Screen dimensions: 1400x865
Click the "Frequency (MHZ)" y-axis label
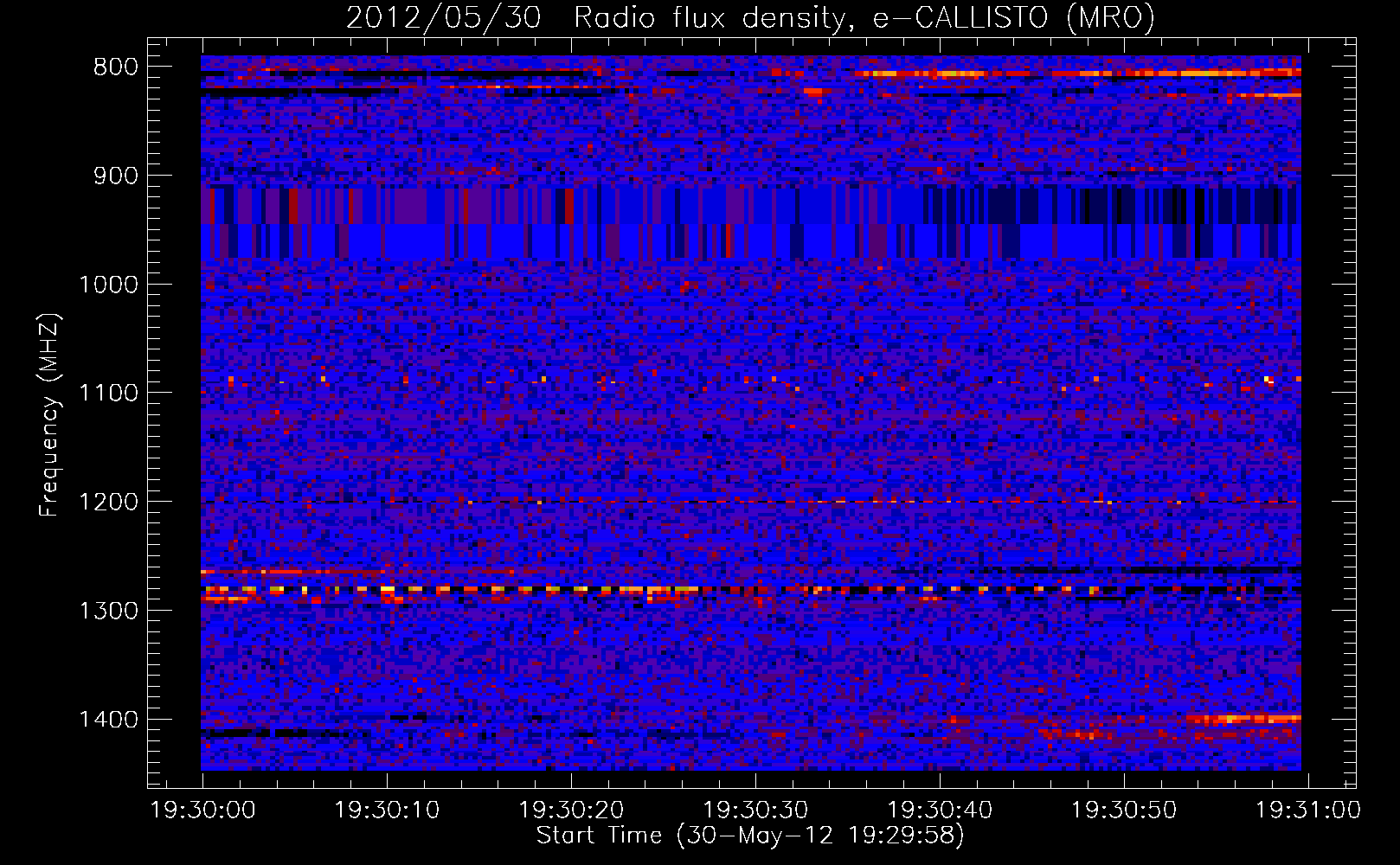[x=49, y=415]
